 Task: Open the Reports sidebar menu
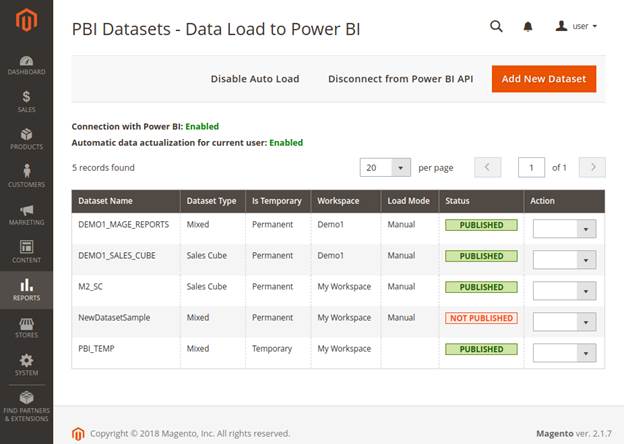pos(26,290)
